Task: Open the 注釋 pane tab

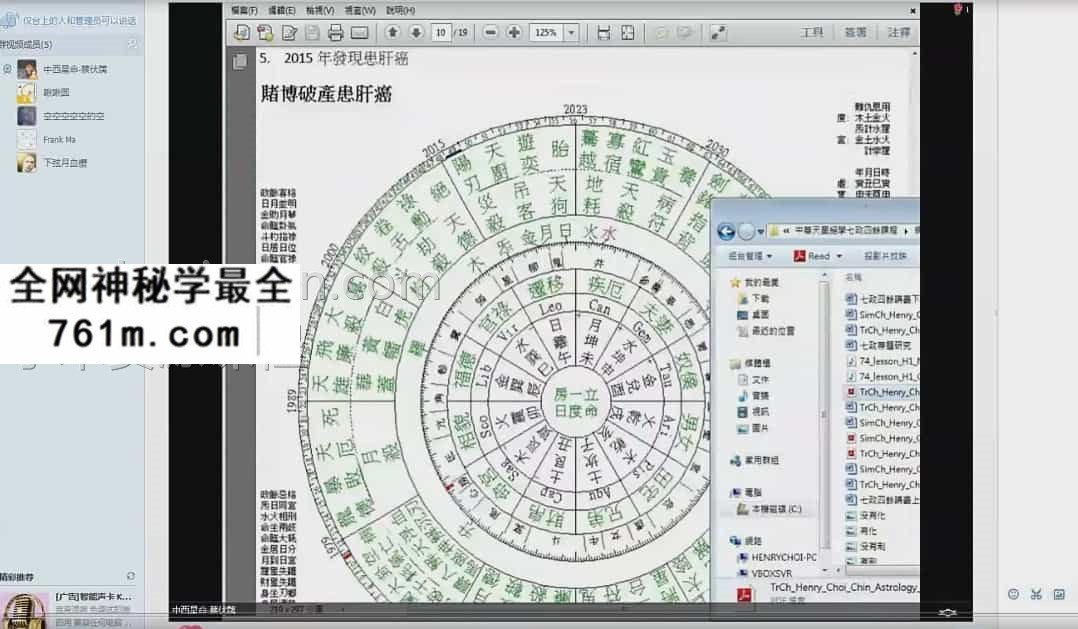Action: click(x=899, y=32)
